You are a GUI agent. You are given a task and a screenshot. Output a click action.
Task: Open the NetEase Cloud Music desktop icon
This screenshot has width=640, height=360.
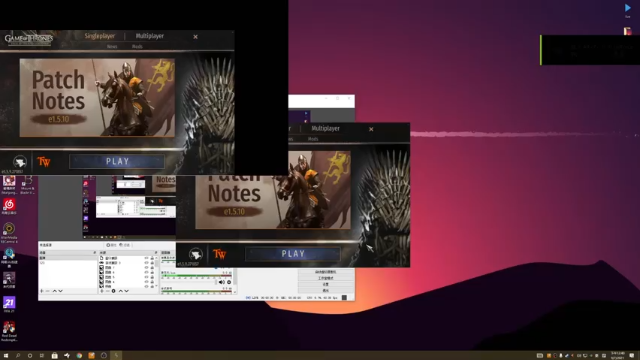(x=9, y=206)
